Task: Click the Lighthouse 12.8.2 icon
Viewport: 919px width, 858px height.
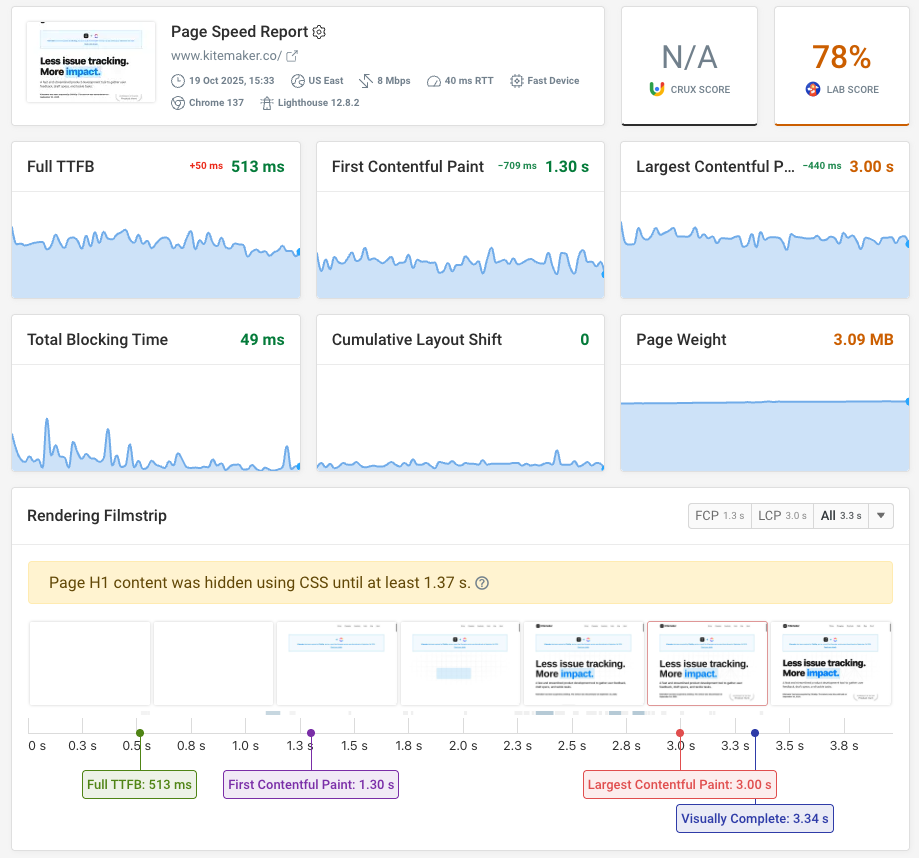Action: [x=268, y=102]
